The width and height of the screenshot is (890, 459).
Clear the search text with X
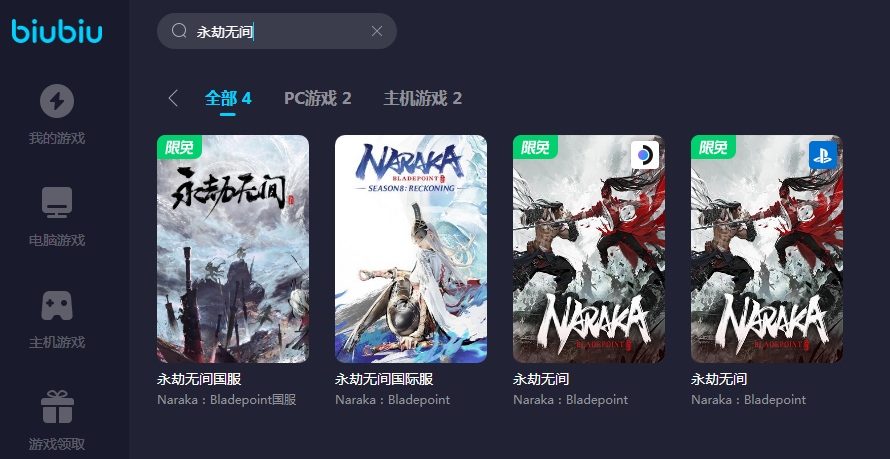(x=377, y=31)
